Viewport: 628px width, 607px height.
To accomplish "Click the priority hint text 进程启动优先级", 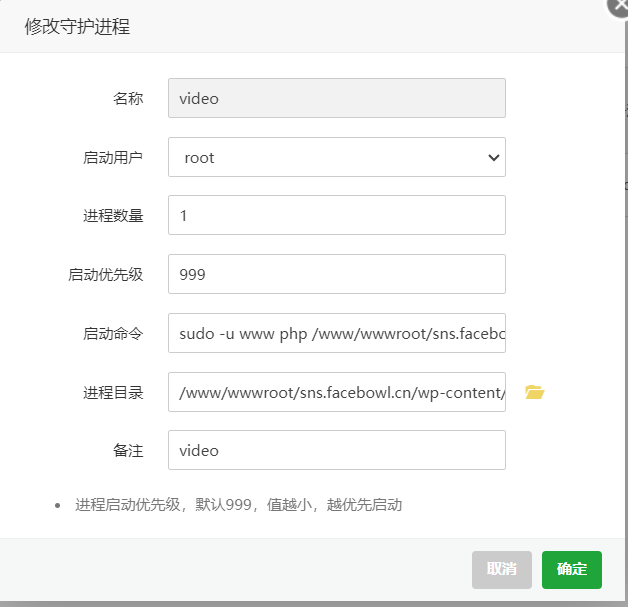I will click(x=239, y=504).
